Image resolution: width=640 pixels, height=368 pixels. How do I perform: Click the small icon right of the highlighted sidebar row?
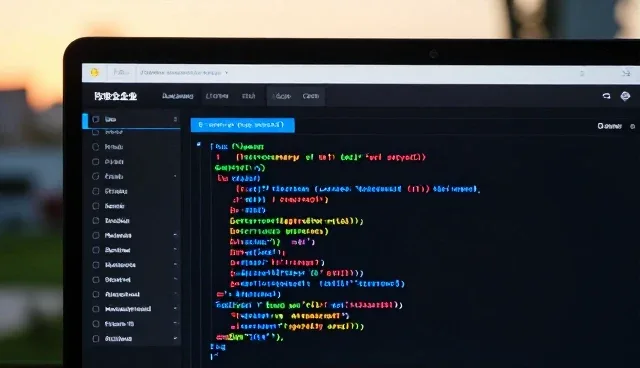click(176, 119)
